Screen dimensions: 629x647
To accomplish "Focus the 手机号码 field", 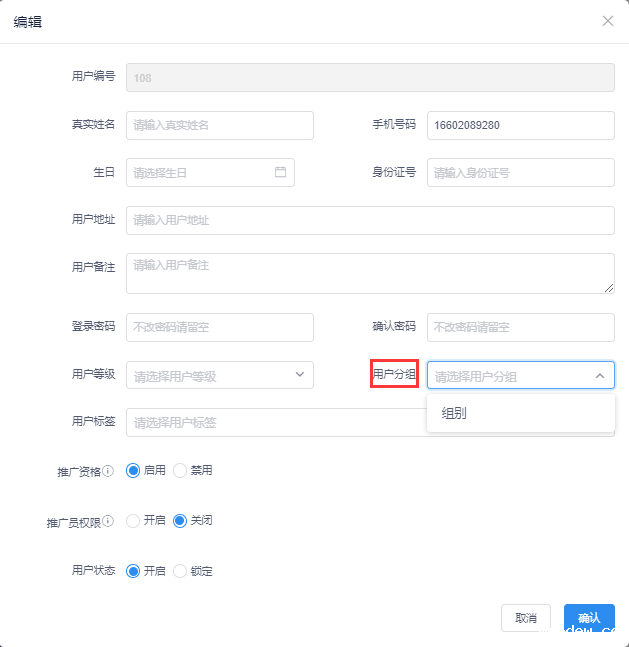I will point(520,125).
